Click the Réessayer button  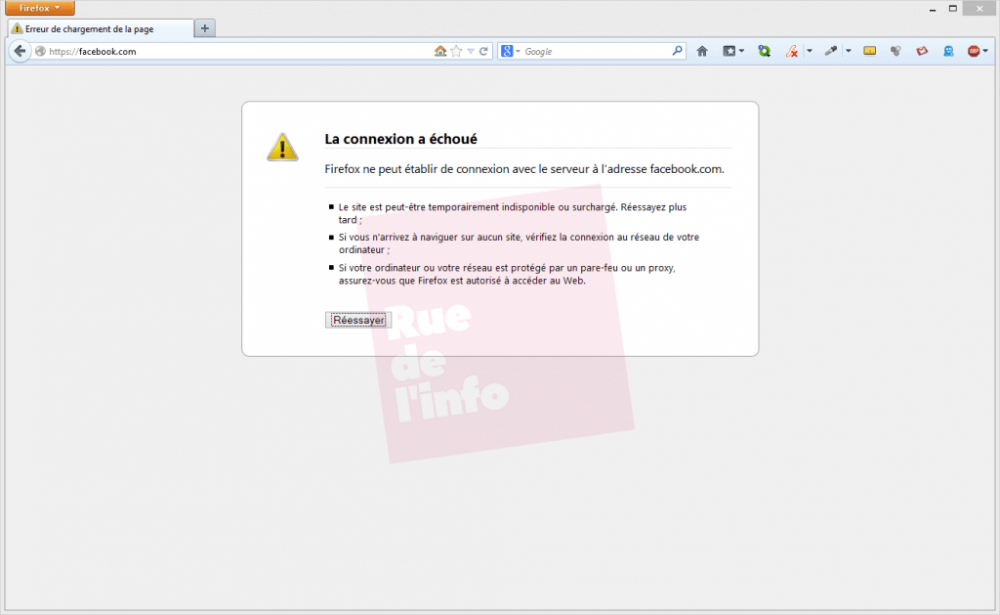(358, 320)
